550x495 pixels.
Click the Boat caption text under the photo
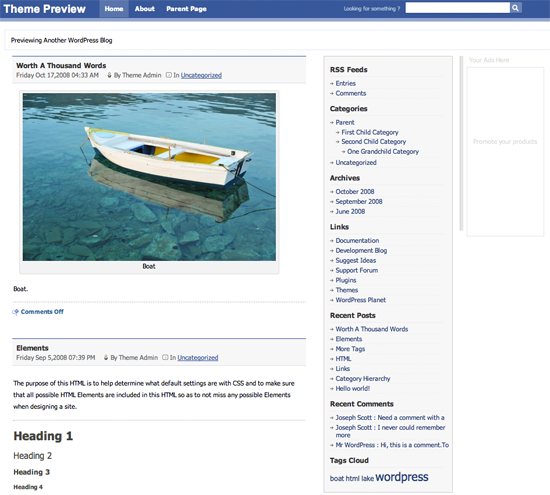tap(149, 266)
